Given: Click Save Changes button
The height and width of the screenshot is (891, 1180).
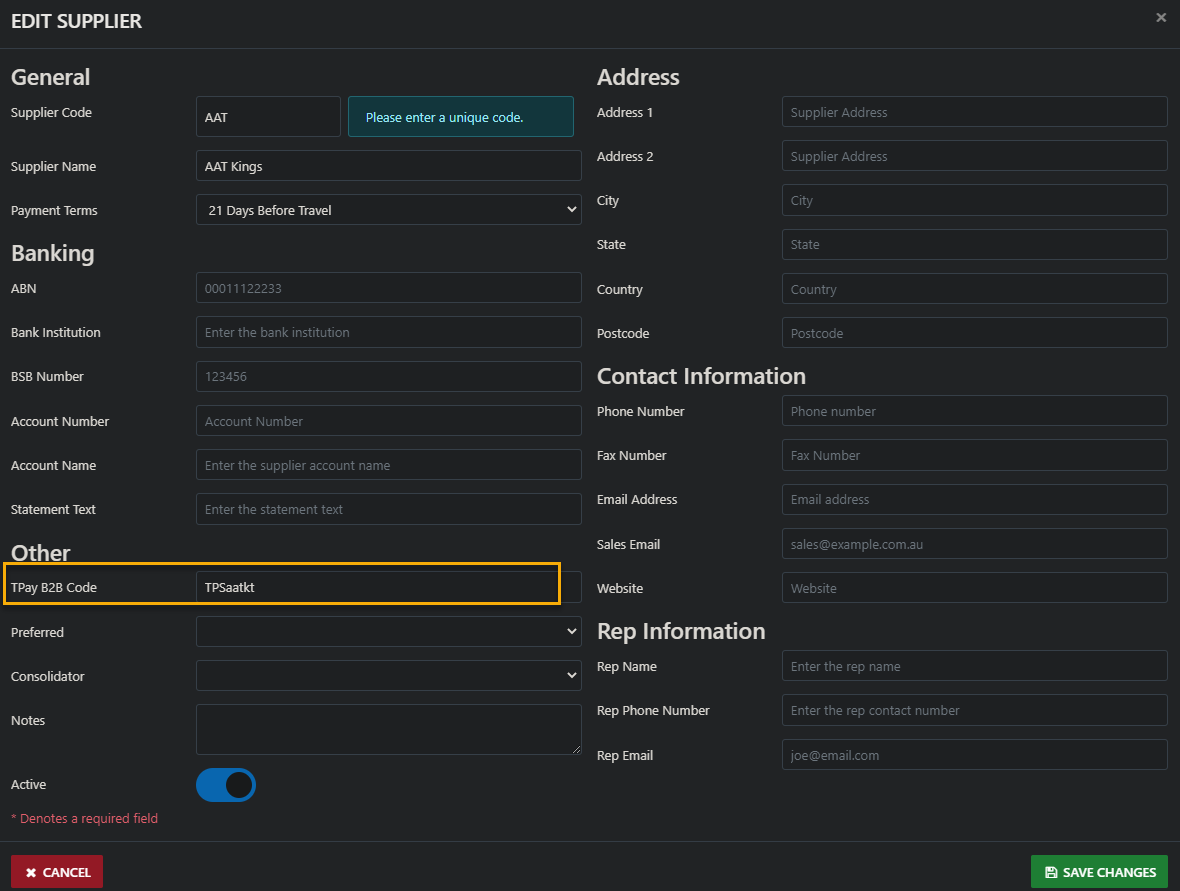Looking at the screenshot, I should (x=1099, y=872).
